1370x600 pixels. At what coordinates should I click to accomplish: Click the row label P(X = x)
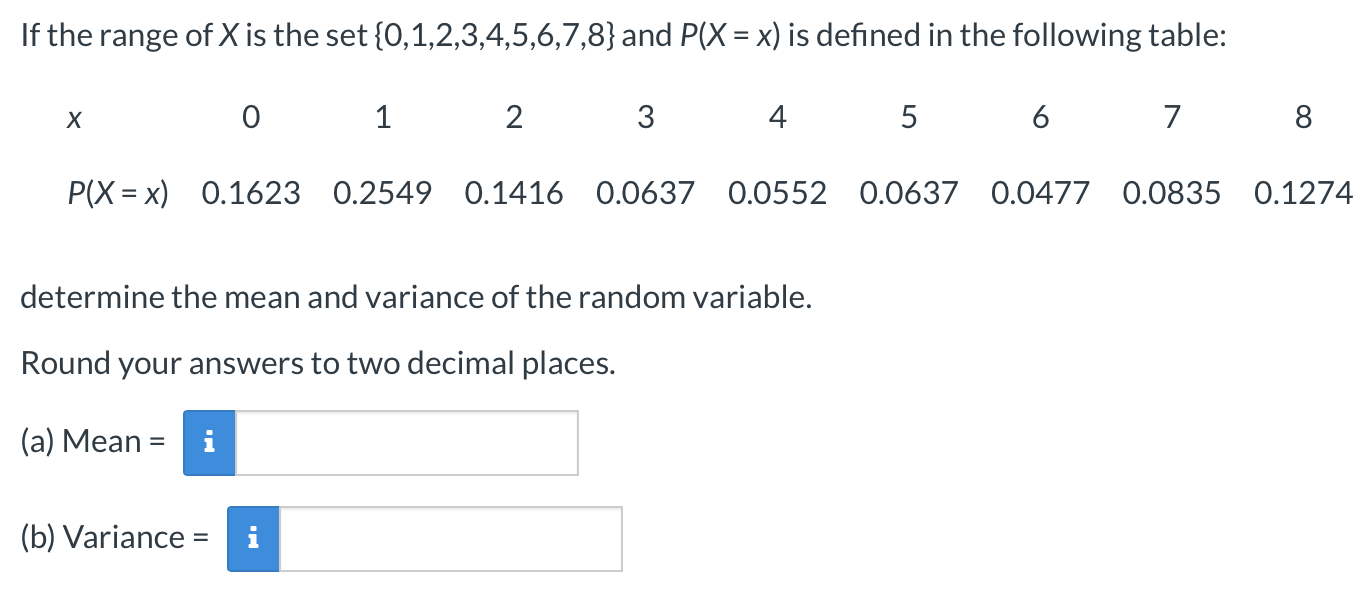119,193
